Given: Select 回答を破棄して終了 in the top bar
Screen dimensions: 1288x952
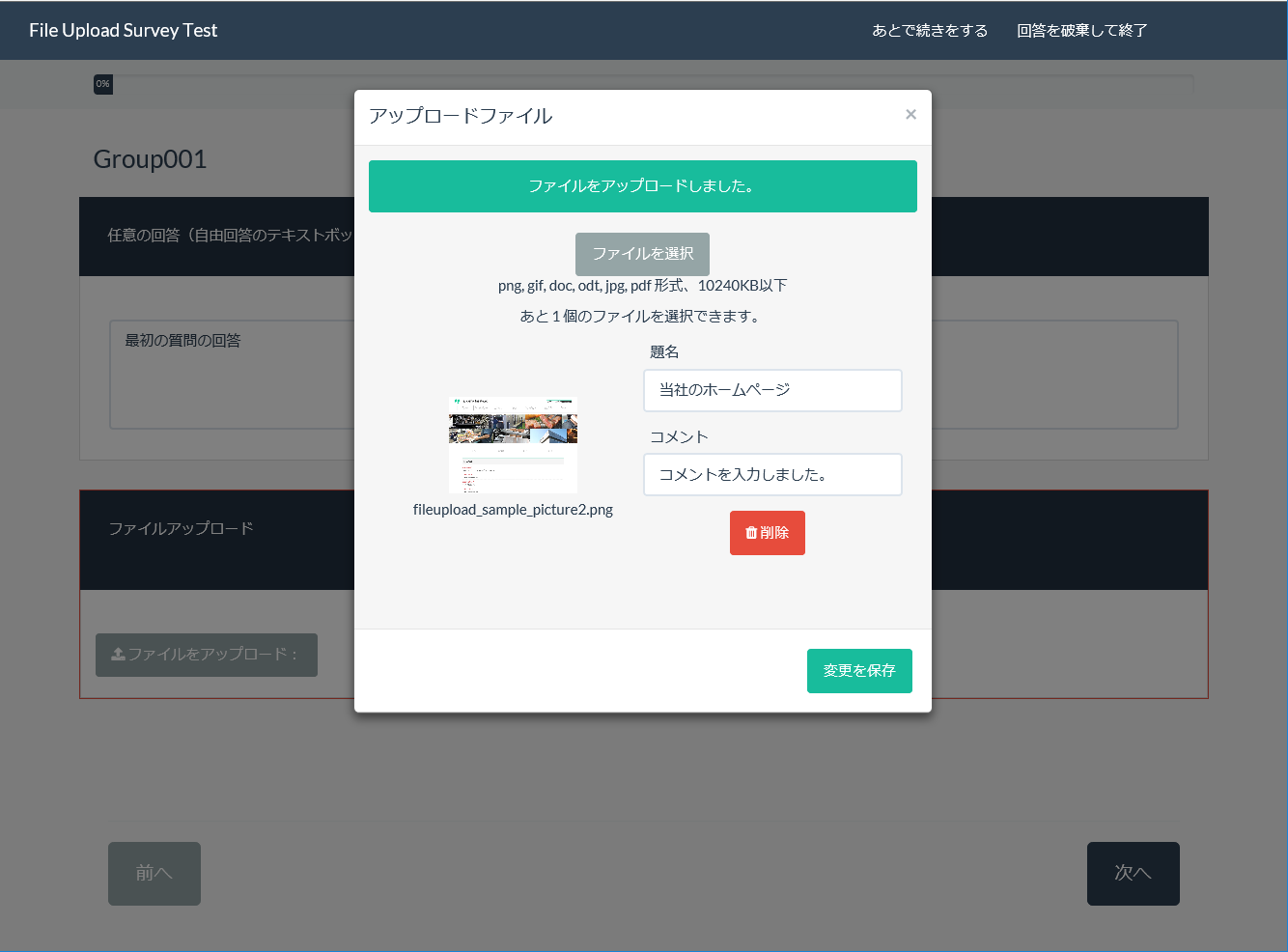Looking at the screenshot, I should (x=1081, y=31).
